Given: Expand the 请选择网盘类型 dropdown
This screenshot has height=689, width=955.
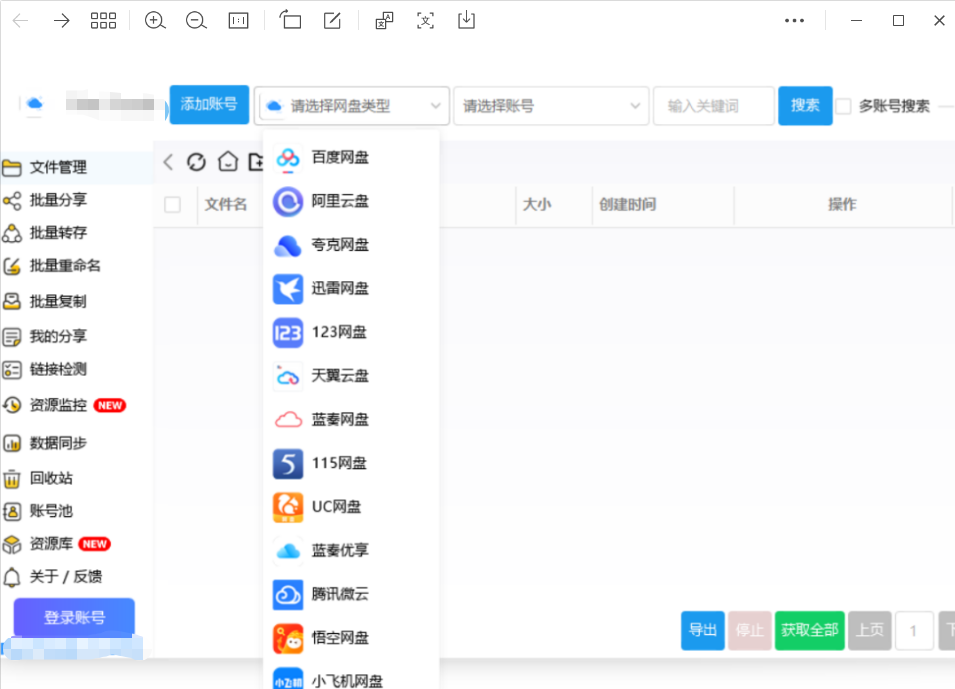Looking at the screenshot, I should pyautogui.click(x=352, y=105).
